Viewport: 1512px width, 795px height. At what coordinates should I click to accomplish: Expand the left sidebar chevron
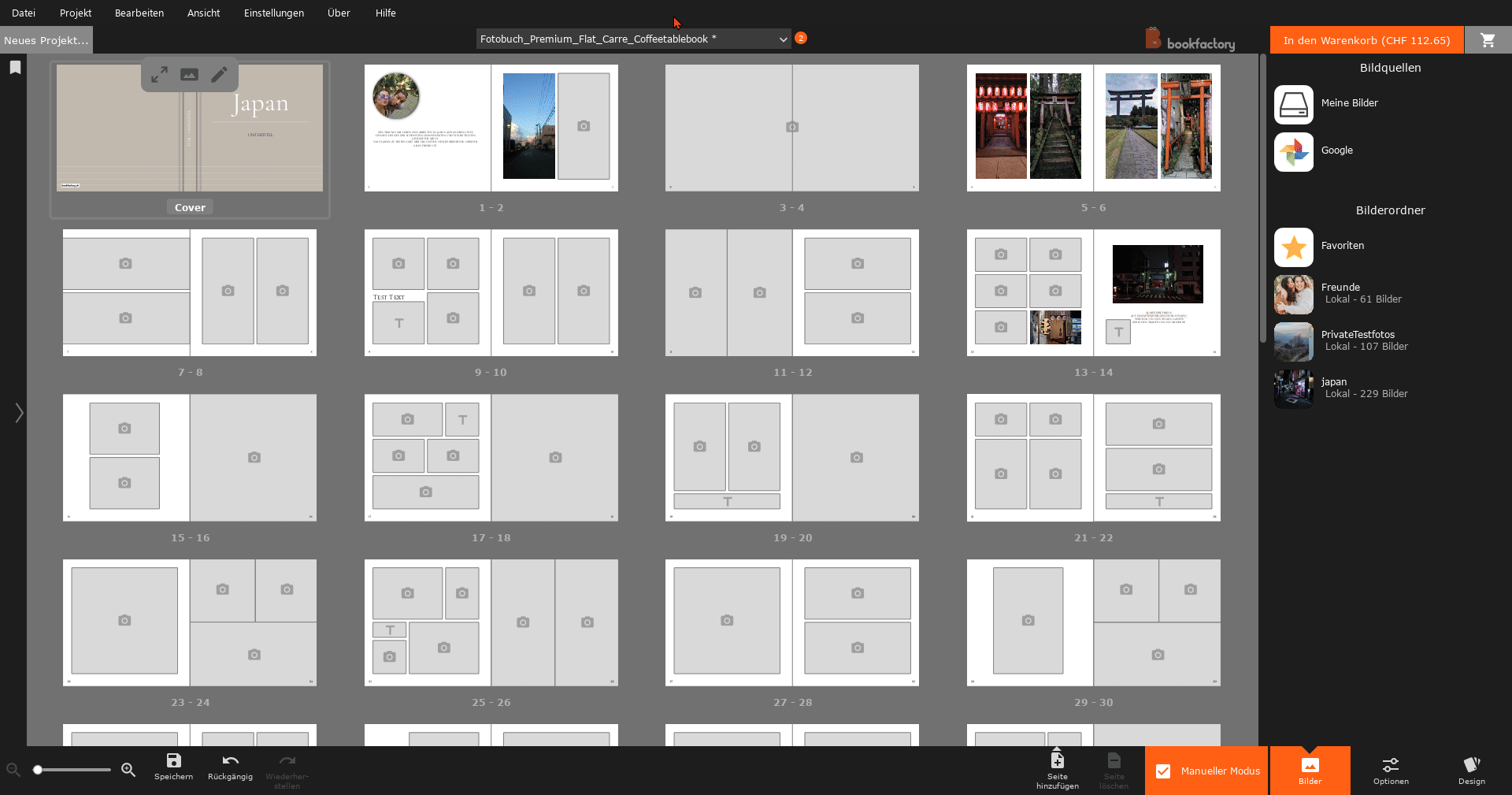(19, 412)
